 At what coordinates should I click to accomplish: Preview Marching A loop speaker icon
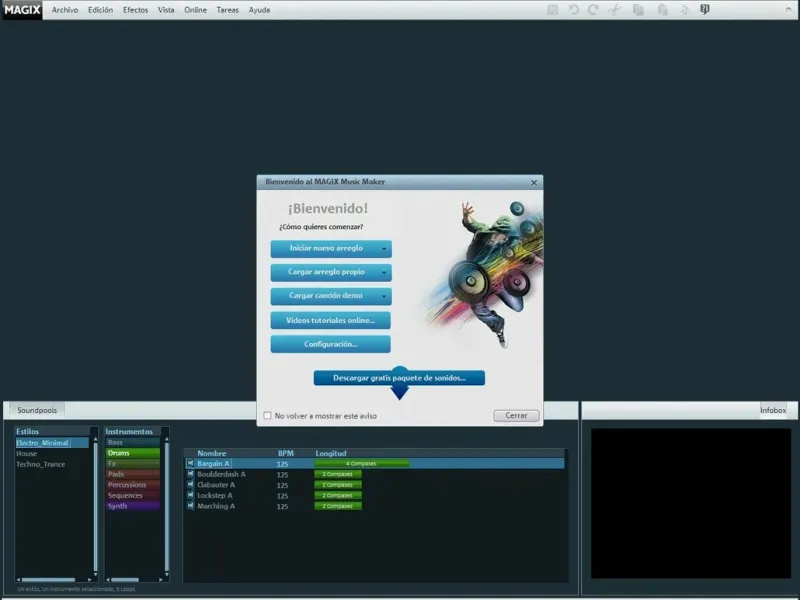tap(190, 506)
